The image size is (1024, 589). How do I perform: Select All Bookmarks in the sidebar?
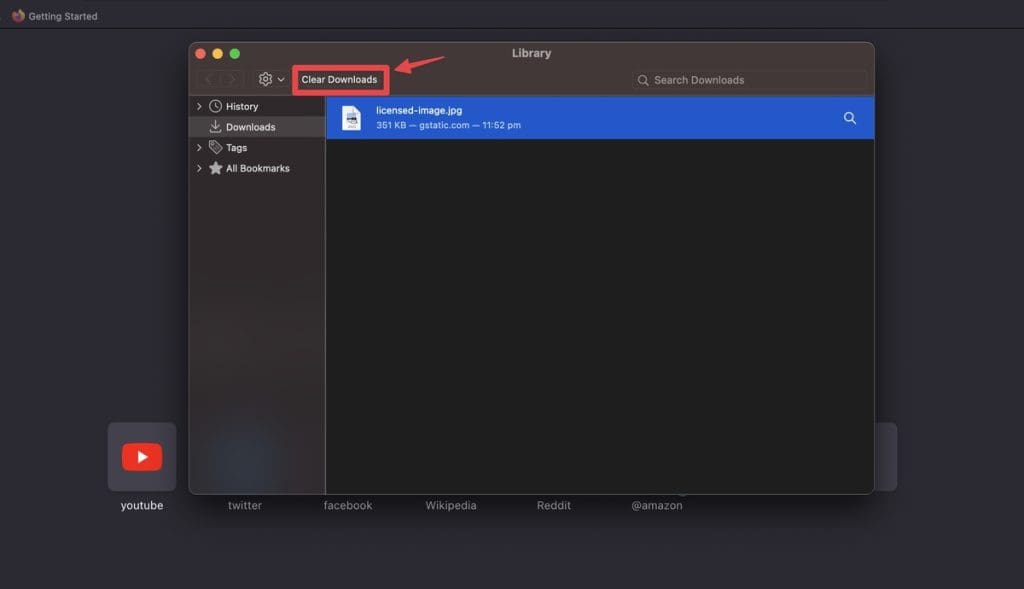coord(257,168)
